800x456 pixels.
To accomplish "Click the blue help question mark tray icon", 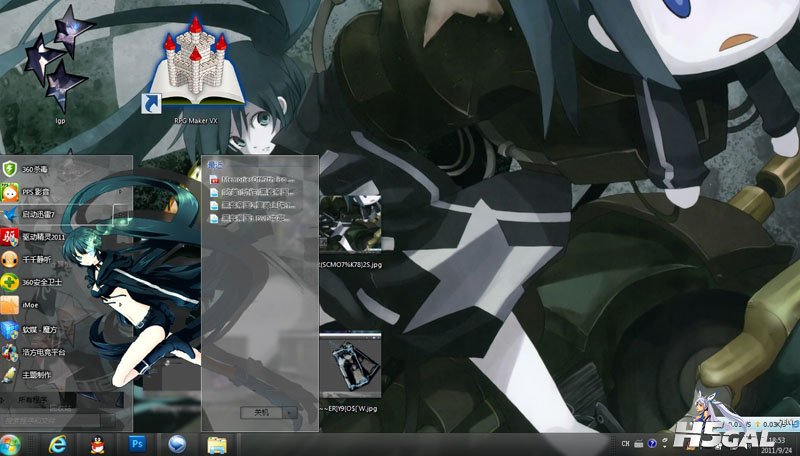I will 652,444.
